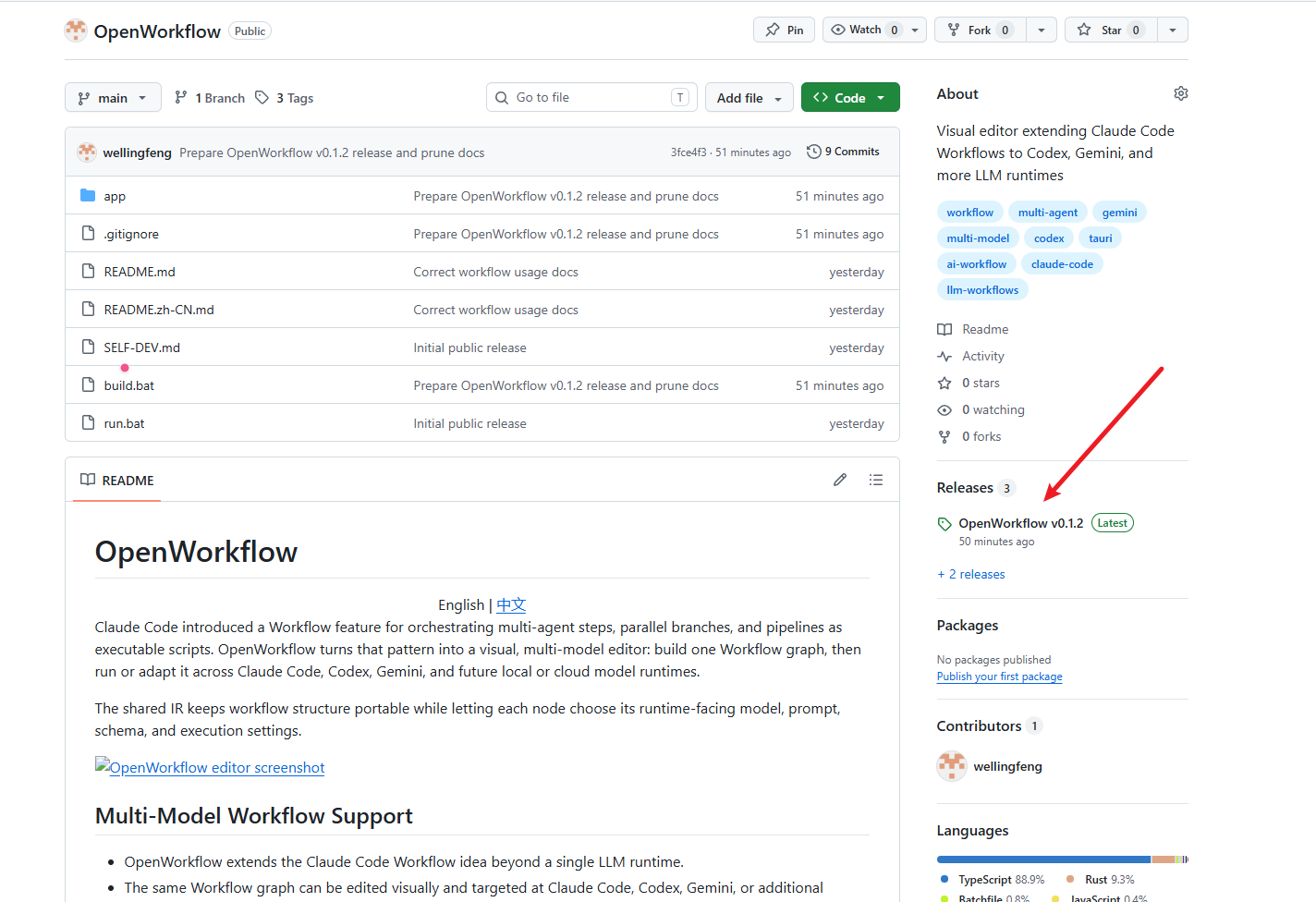The height and width of the screenshot is (902, 1316).
Task: Open the 9 Commits history
Action: tap(843, 152)
